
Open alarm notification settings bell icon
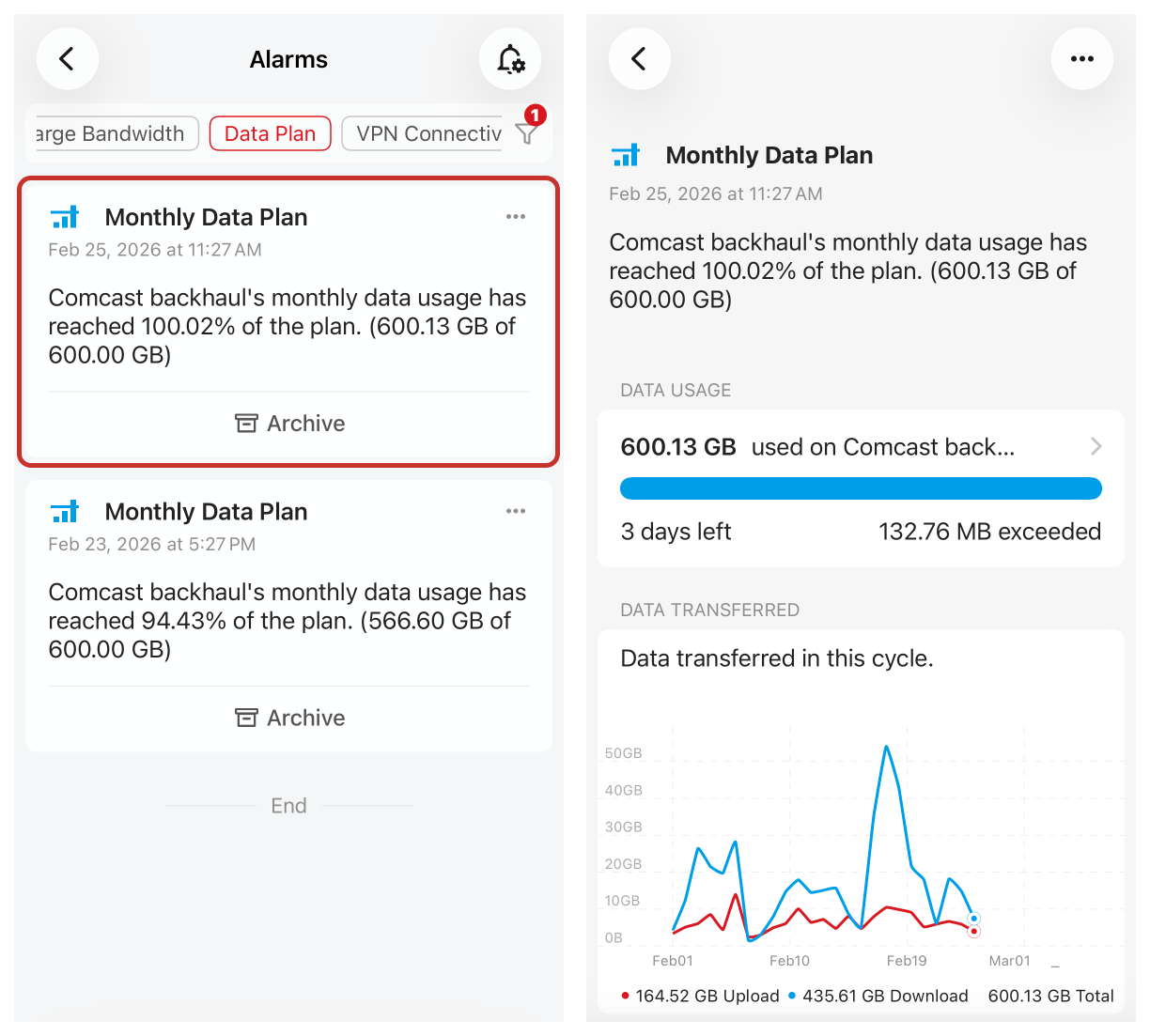point(509,59)
